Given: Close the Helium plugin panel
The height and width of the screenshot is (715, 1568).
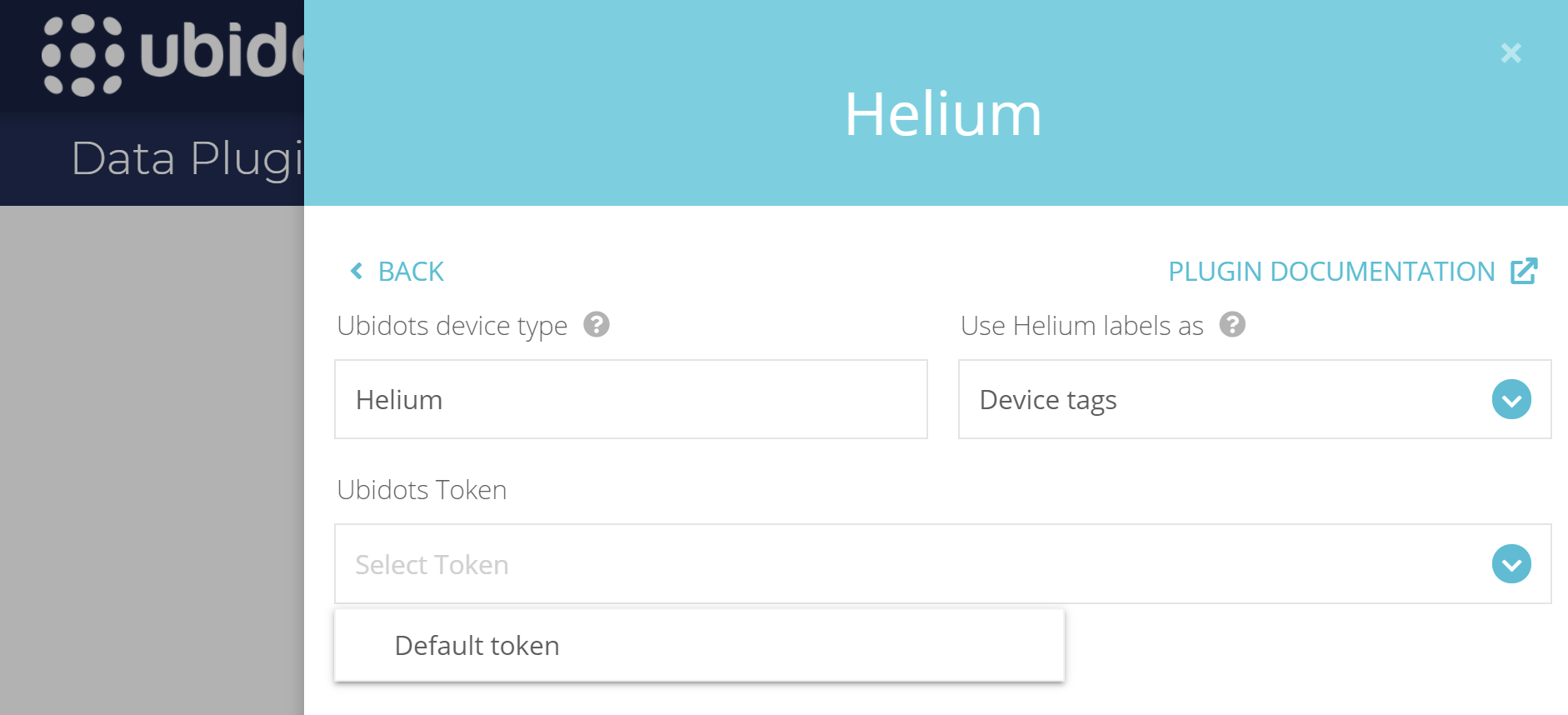Looking at the screenshot, I should point(1511,53).
